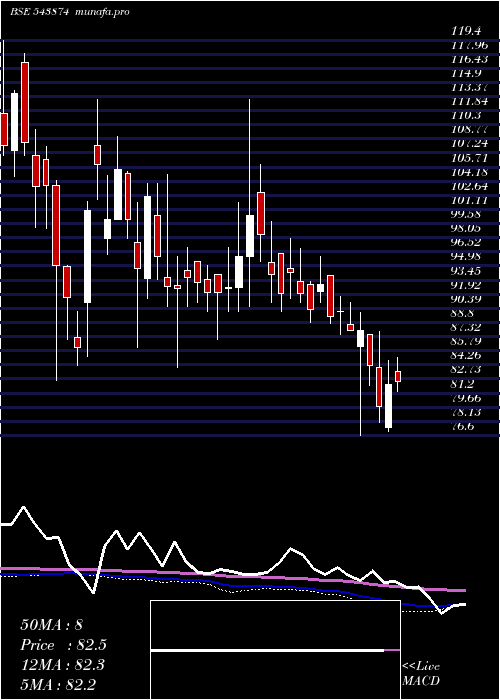Viewport: 500px width, 700px height.
Task: Click the pink moving average line
Action: click(232, 577)
